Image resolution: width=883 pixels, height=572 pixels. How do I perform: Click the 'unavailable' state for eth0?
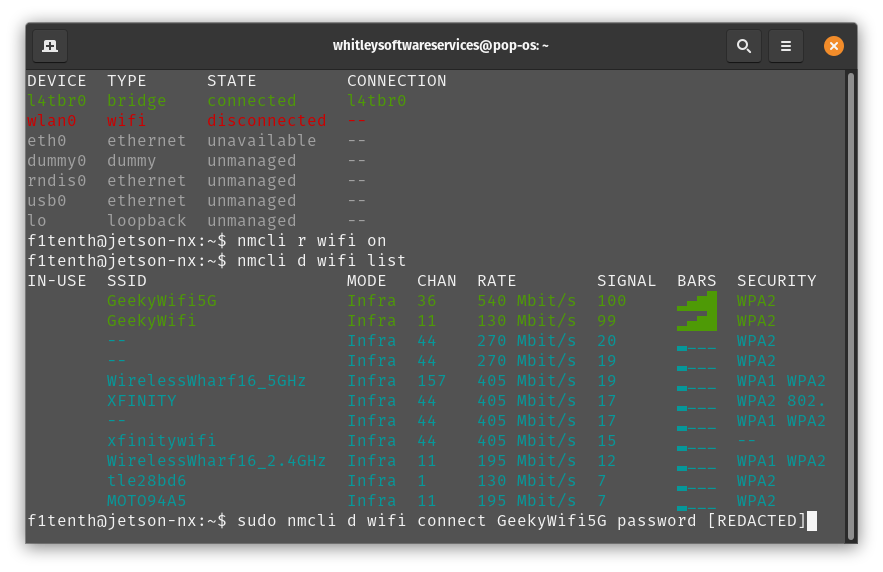[x=261, y=140]
